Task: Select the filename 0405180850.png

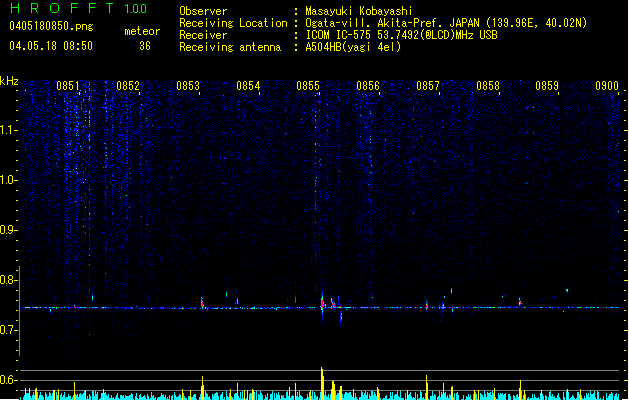Action: point(51,26)
